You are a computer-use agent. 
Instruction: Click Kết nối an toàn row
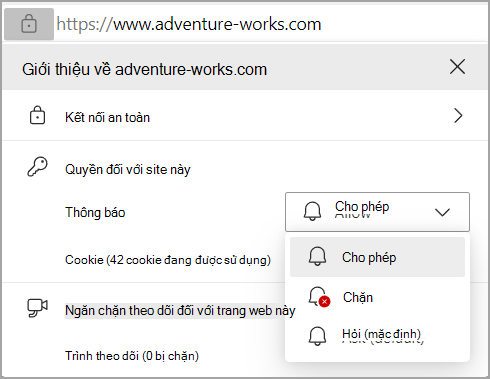coord(245,116)
